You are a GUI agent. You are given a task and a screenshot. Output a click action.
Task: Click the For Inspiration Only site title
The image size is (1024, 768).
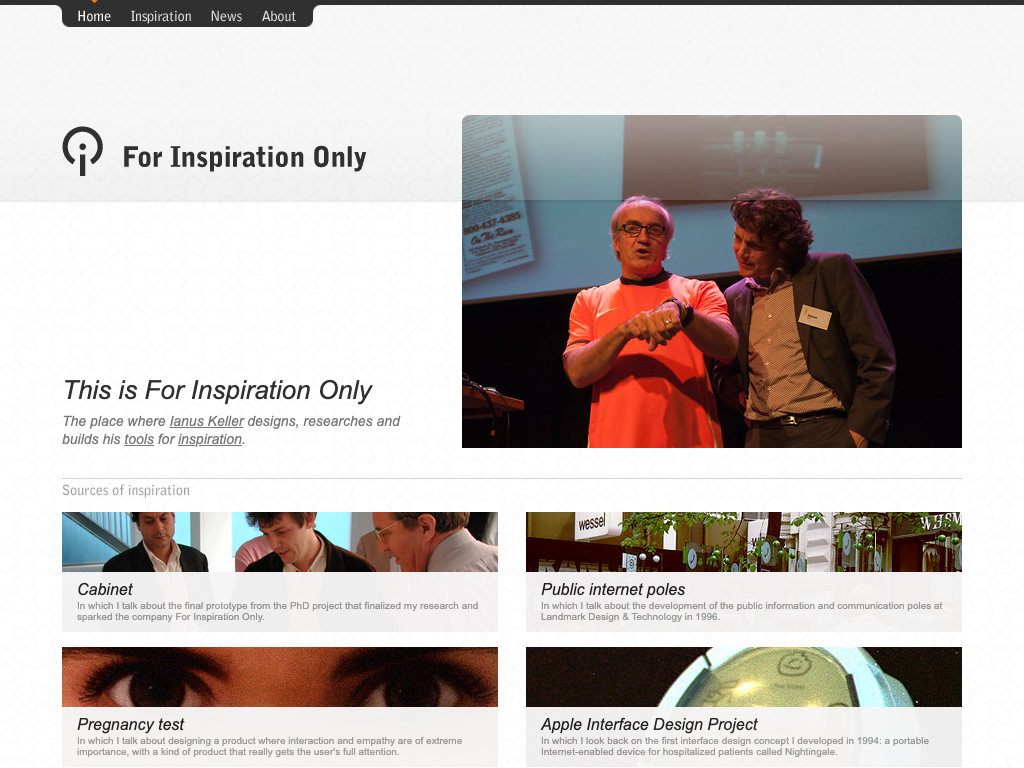(x=244, y=157)
